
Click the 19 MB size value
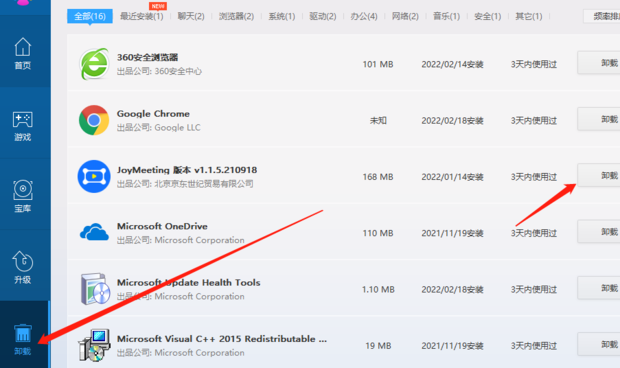(x=378, y=346)
